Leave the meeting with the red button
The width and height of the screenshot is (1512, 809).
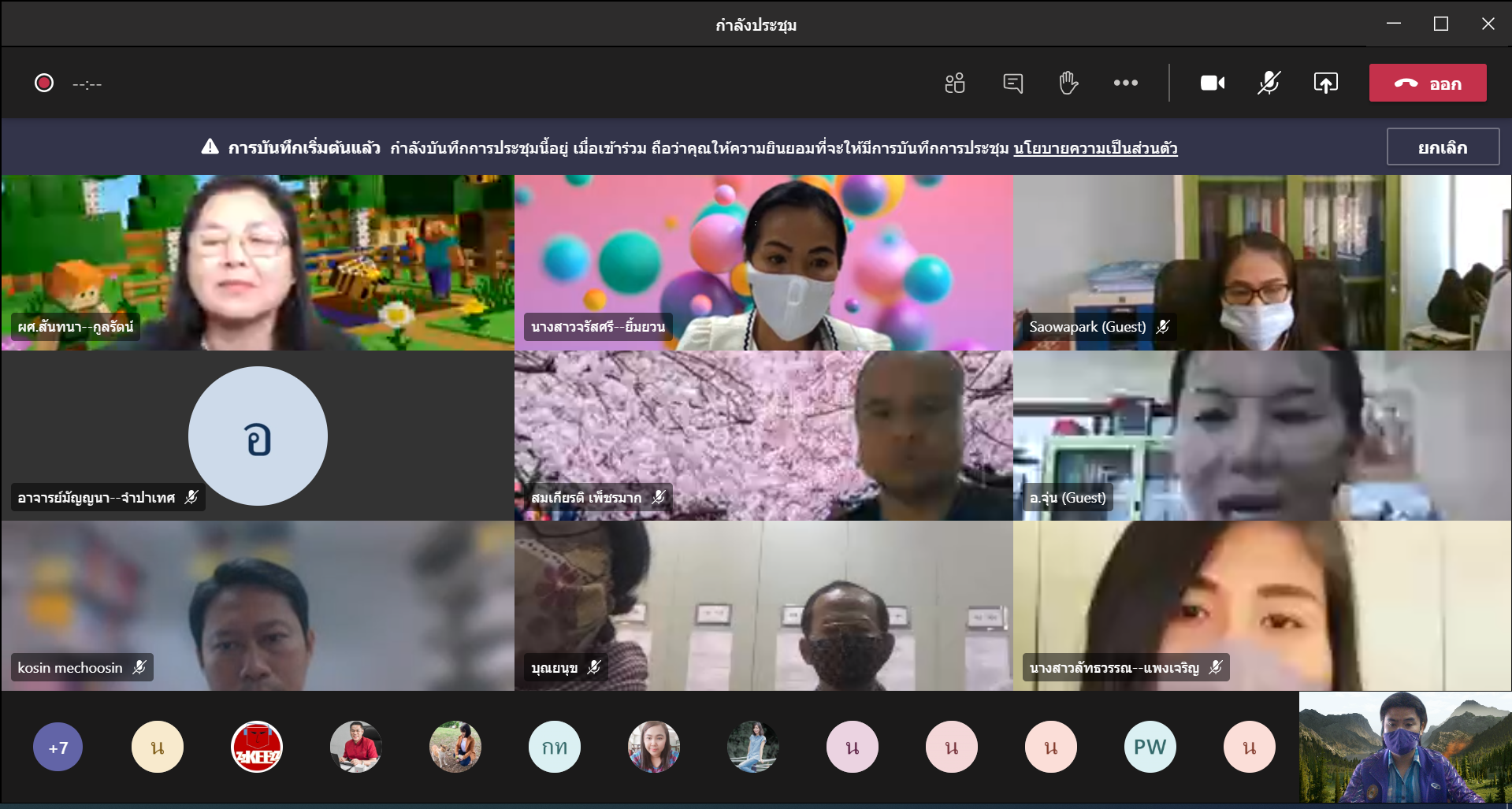(1428, 83)
